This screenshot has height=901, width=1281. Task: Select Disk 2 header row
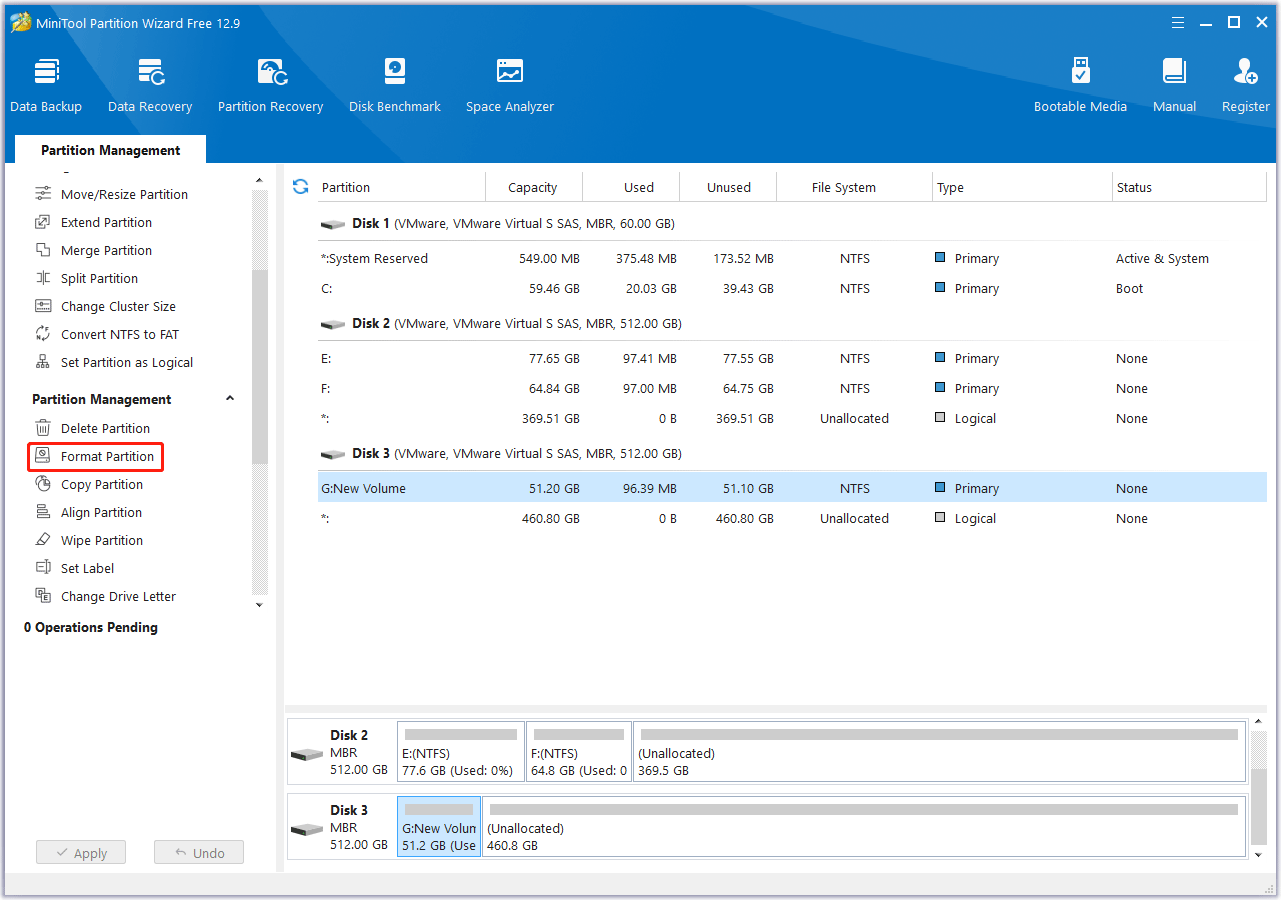[x=792, y=323]
